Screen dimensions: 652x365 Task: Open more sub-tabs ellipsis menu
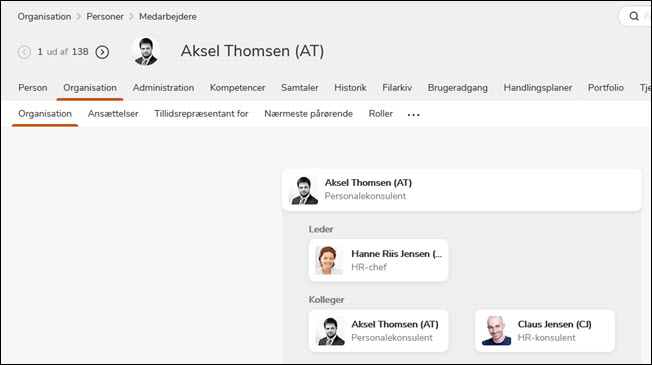413,114
